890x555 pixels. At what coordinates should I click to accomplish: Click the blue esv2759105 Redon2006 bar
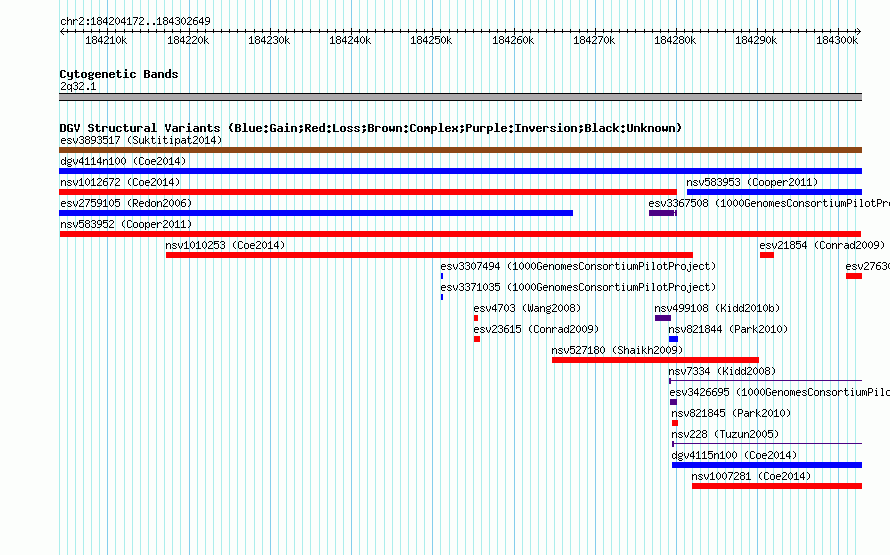(316, 213)
